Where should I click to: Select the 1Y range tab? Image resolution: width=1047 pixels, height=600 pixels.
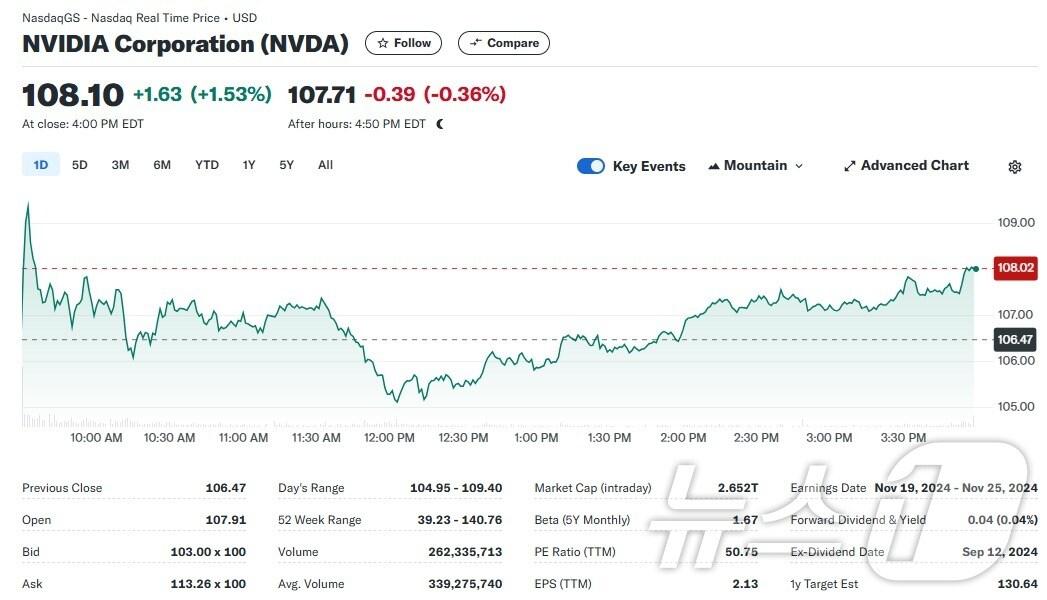tap(249, 165)
